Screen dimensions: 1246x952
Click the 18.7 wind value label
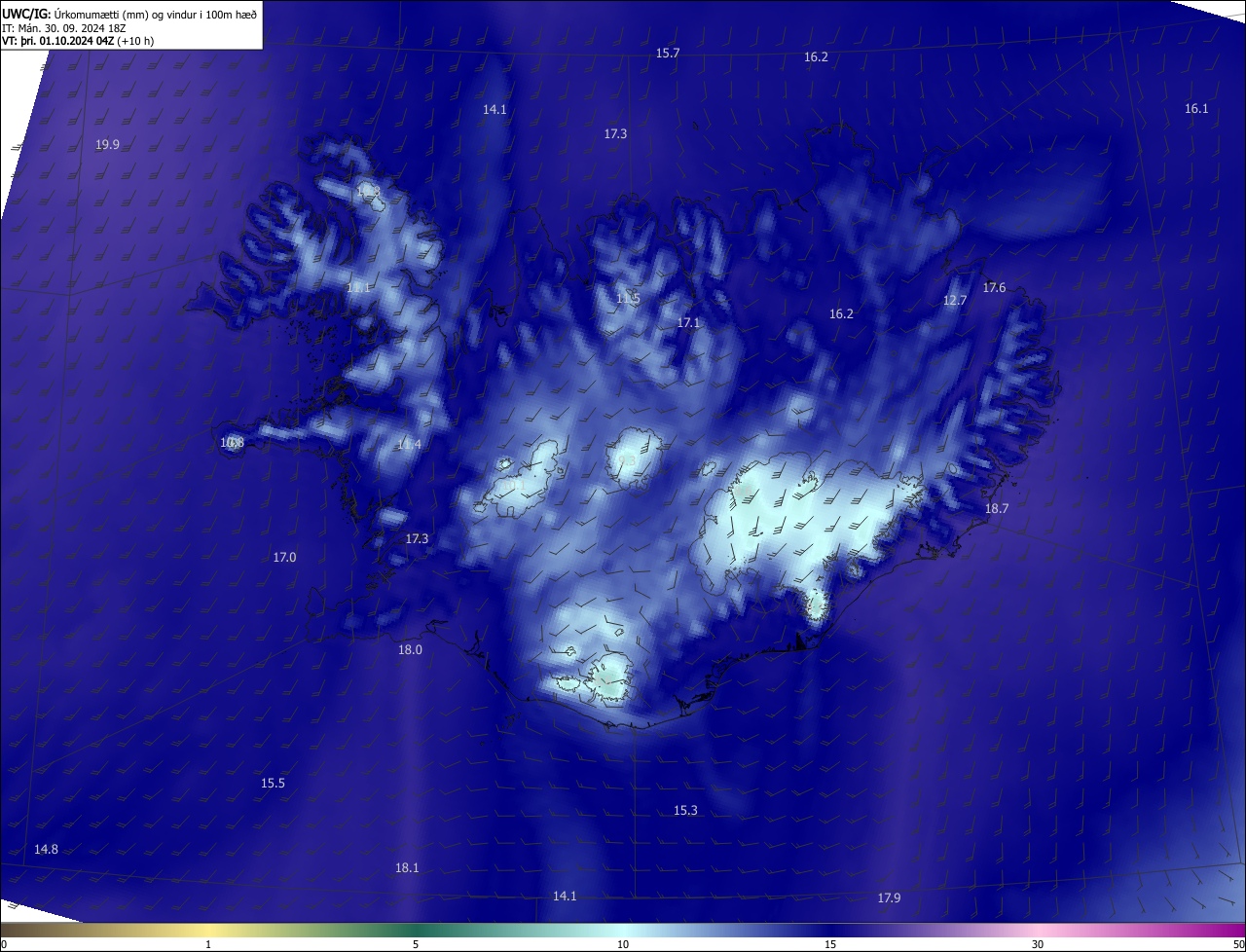(x=997, y=509)
